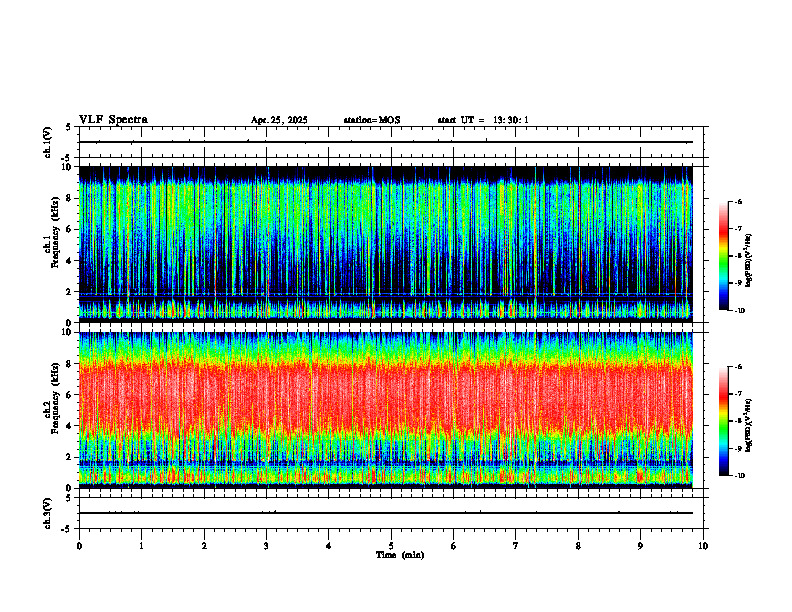Click the log(PSD) label beside ch.1 color bar
This screenshot has height=612, width=792.
coord(749,260)
